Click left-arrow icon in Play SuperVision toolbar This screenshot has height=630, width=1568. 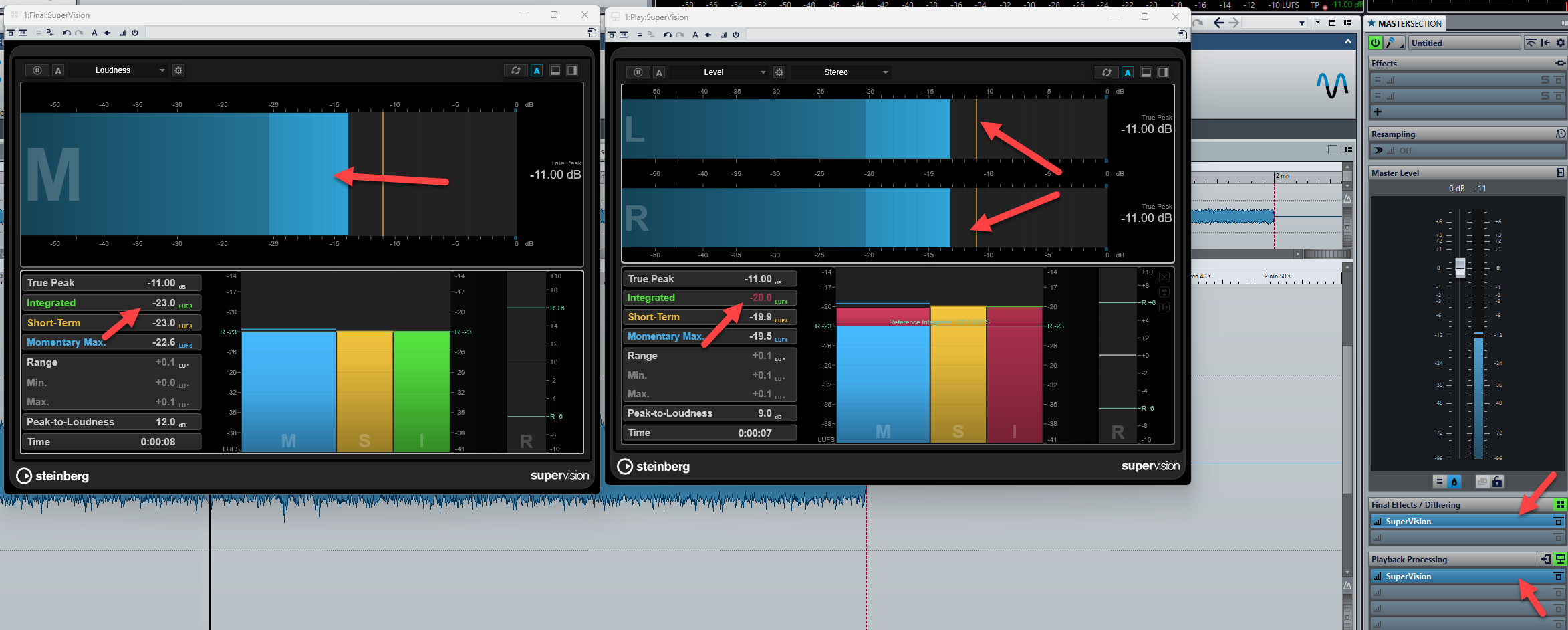click(708, 35)
